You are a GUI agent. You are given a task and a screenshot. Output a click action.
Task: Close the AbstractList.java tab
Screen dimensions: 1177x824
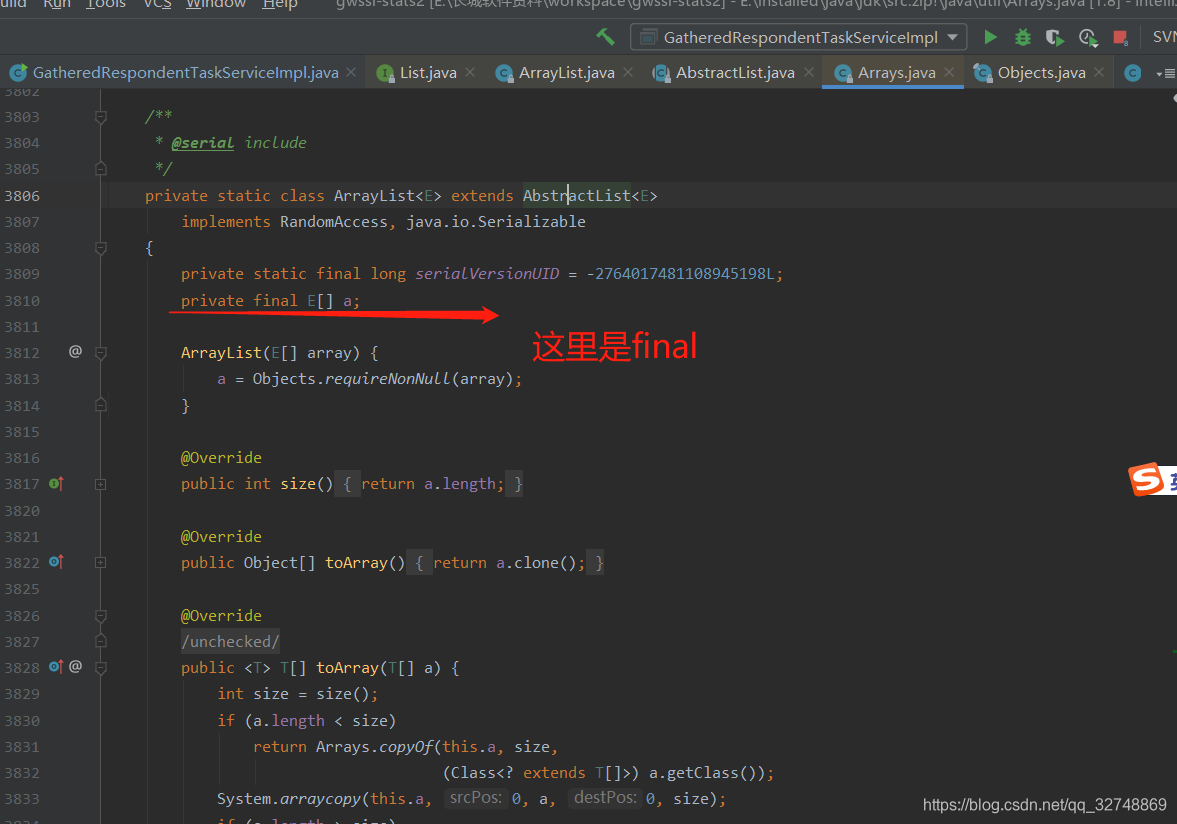[x=808, y=72]
